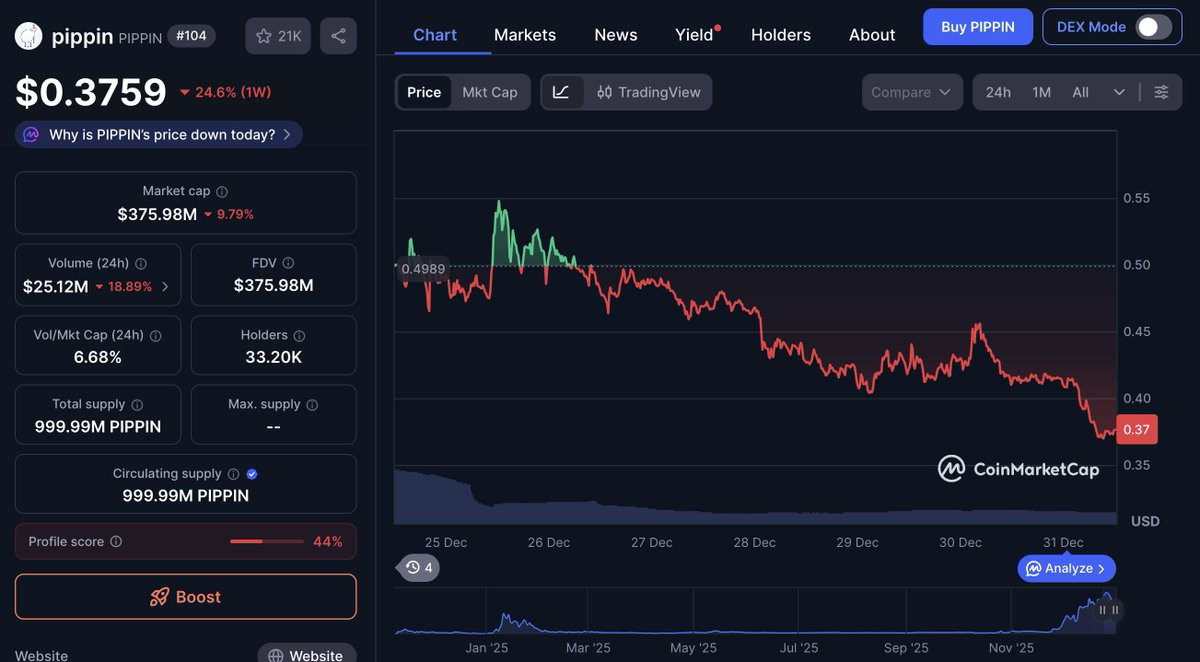Image resolution: width=1200 pixels, height=662 pixels.
Task: Add PIPPIN to watchlist via star button
Action: (x=278, y=36)
